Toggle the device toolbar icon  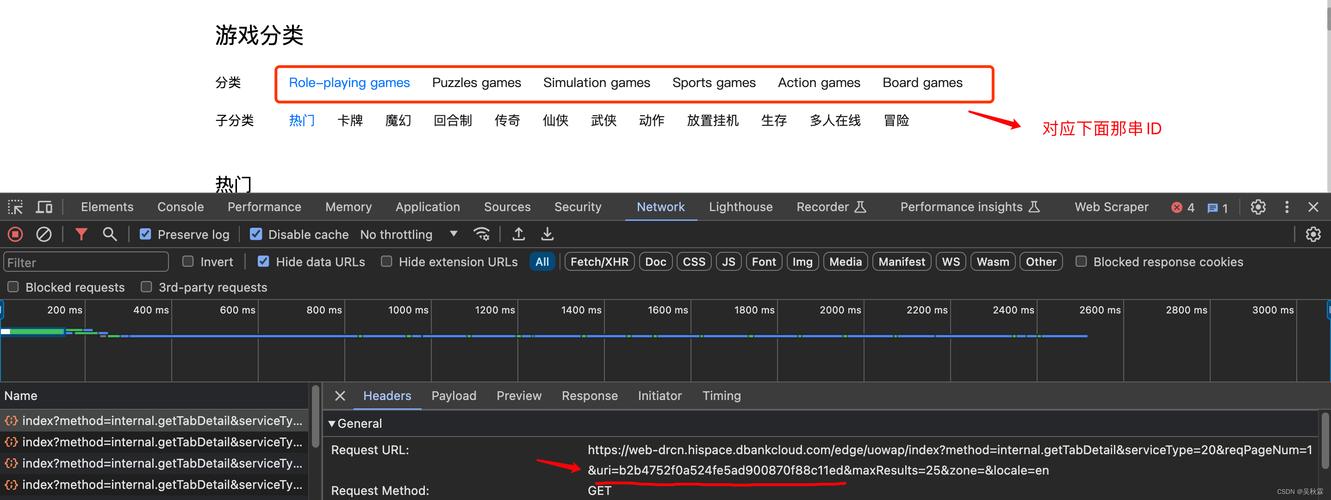pos(45,207)
